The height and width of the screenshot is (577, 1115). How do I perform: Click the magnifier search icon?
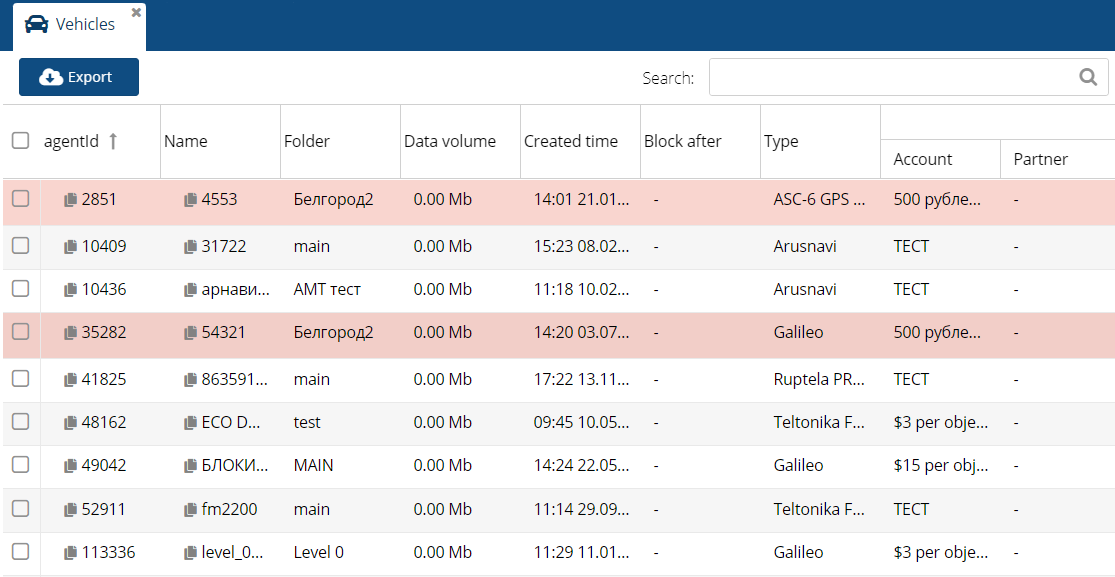click(1088, 77)
